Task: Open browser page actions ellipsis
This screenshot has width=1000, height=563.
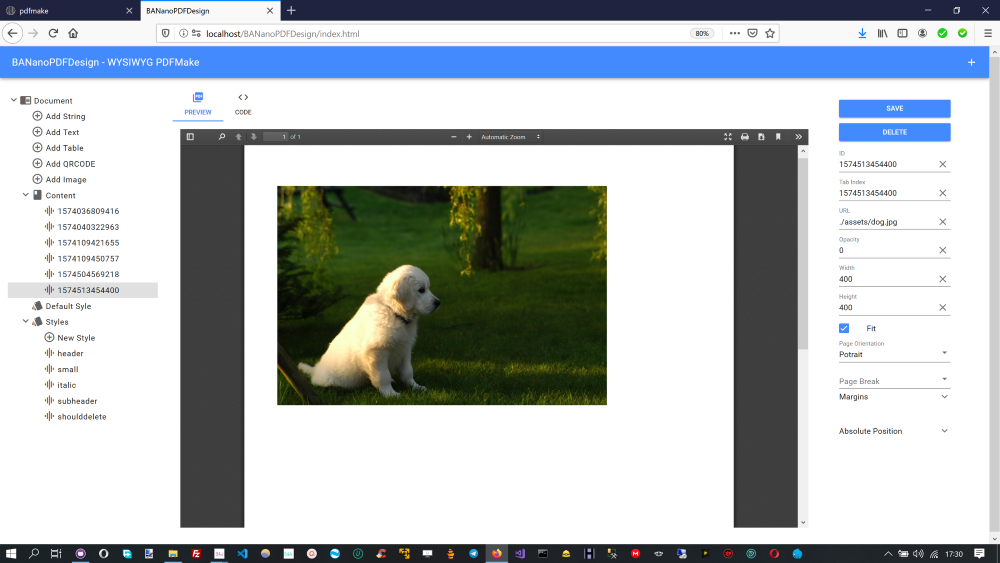Action: [735, 33]
